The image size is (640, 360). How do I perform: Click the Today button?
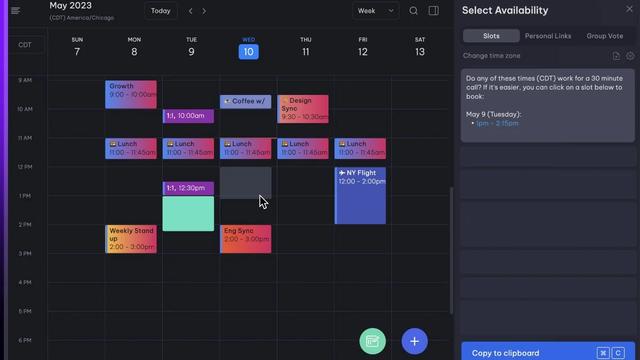pos(160,11)
